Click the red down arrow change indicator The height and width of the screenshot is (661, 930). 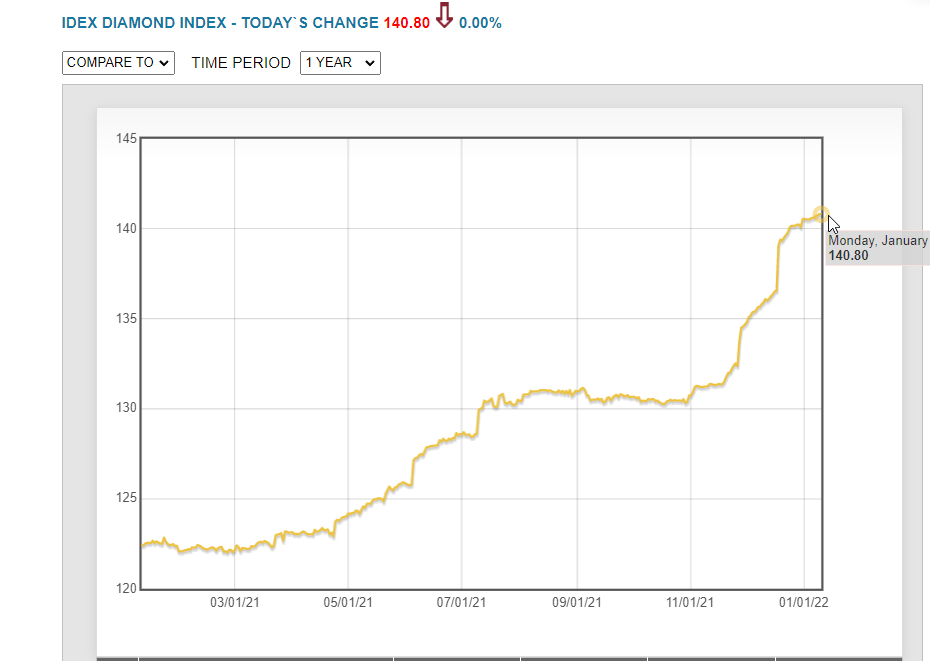[x=444, y=15]
